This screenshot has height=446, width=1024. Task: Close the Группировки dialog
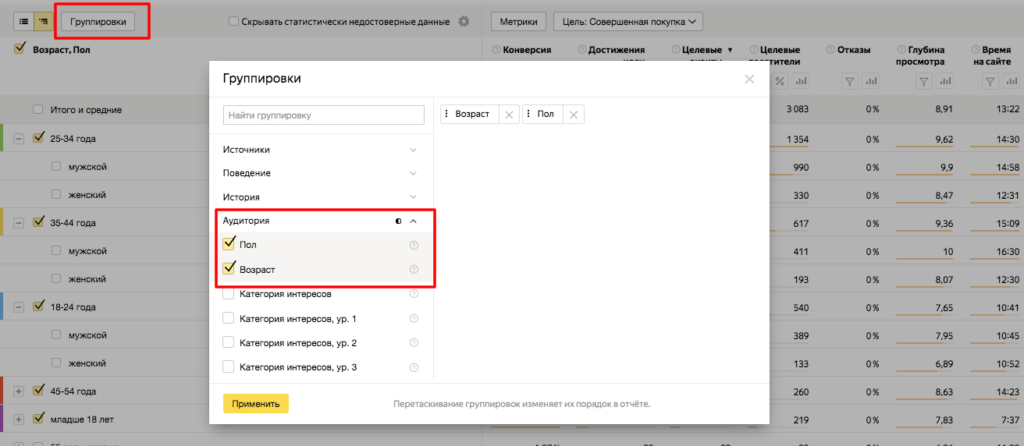[x=750, y=78]
